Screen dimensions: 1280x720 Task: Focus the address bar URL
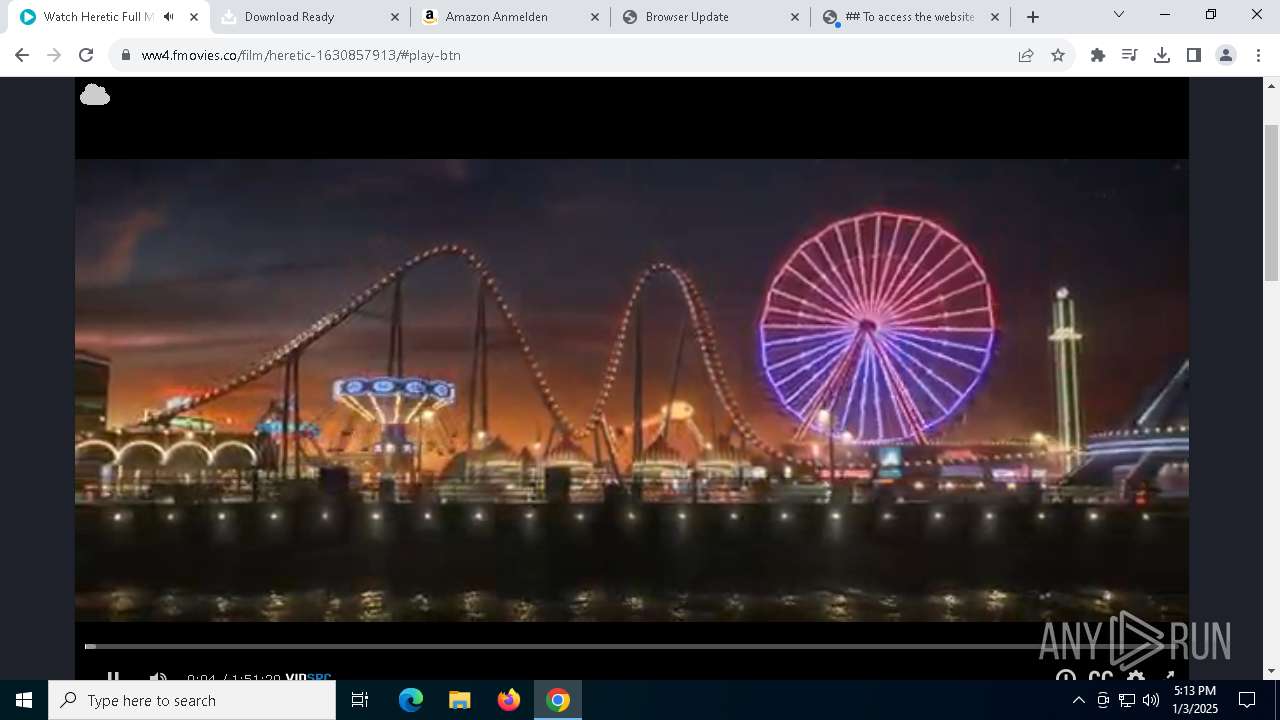[x=301, y=55]
